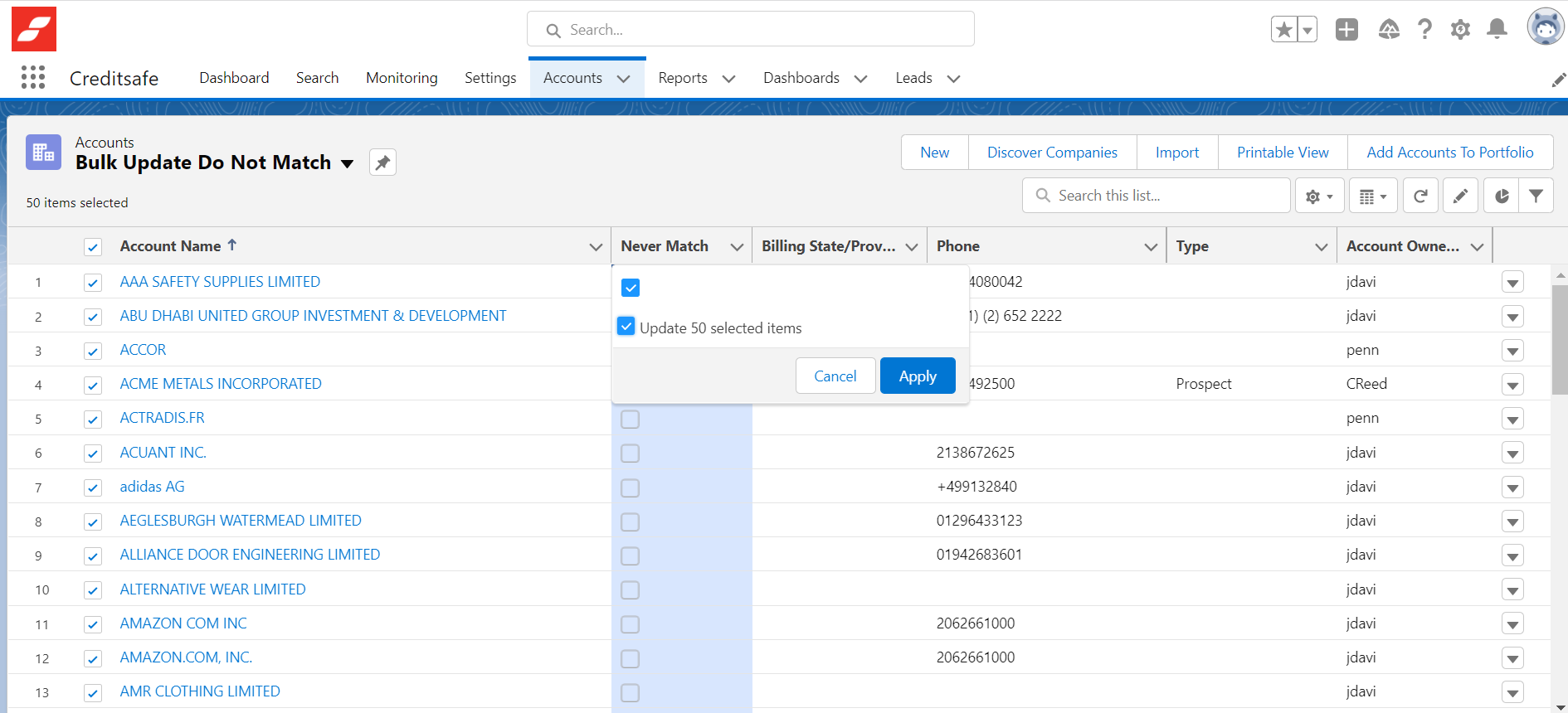Click the global Search field

[751, 30]
